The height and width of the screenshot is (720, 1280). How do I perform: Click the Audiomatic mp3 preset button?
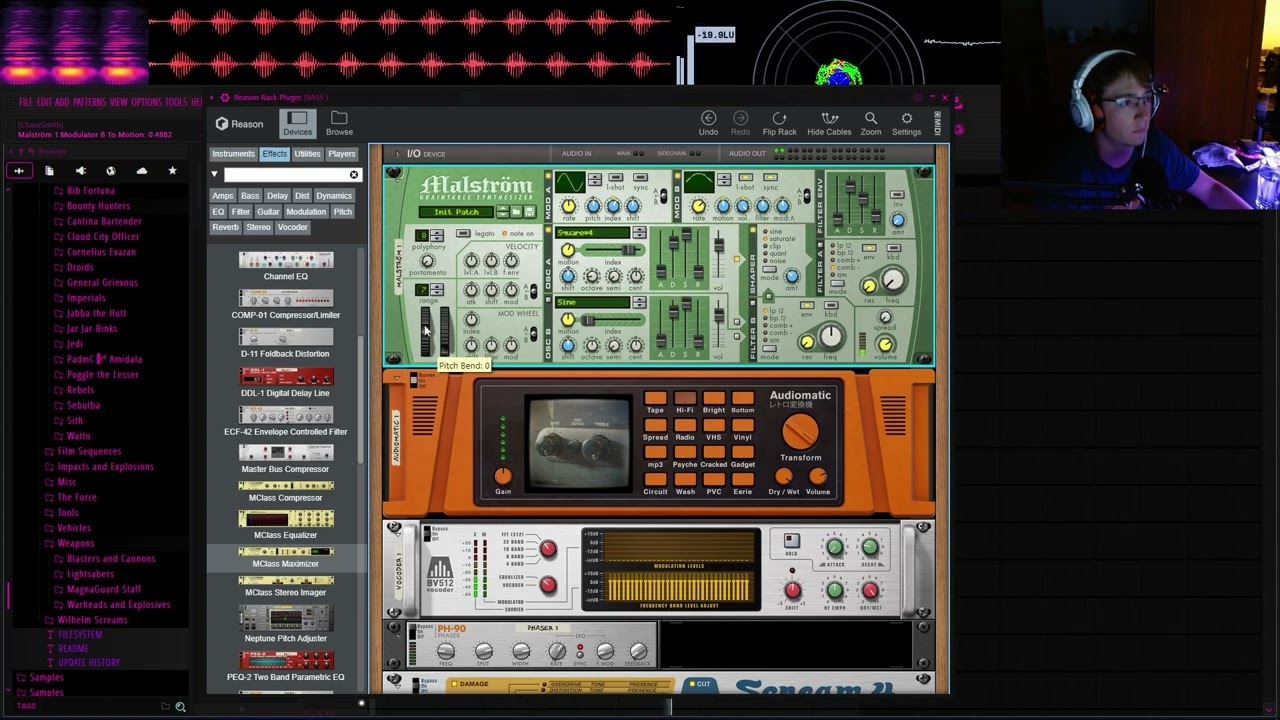(655, 454)
